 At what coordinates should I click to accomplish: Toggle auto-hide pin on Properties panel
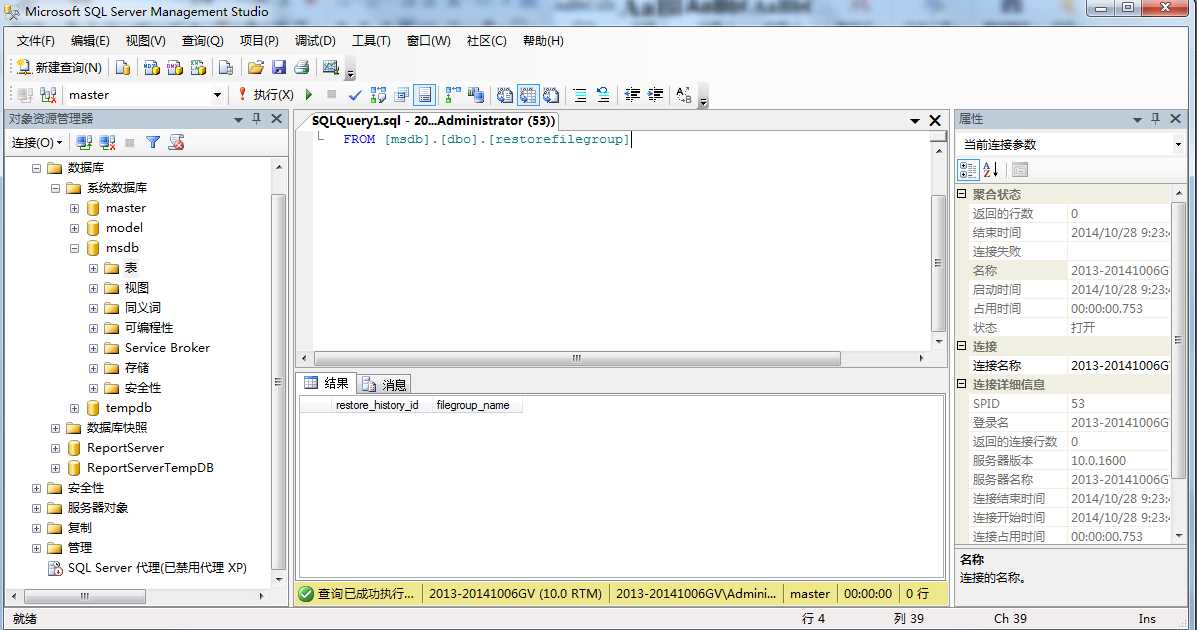tap(1155, 118)
